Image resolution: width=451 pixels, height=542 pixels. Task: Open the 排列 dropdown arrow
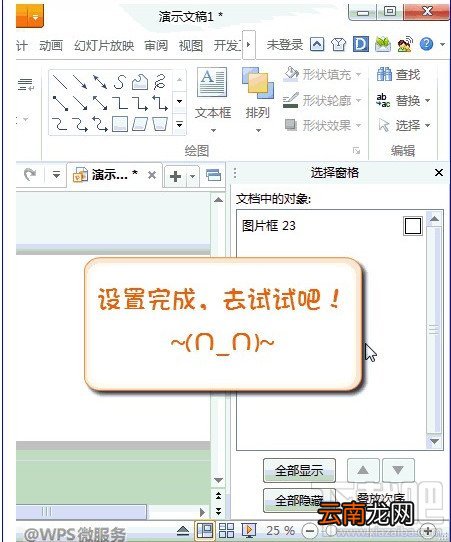pyautogui.click(x=258, y=131)
